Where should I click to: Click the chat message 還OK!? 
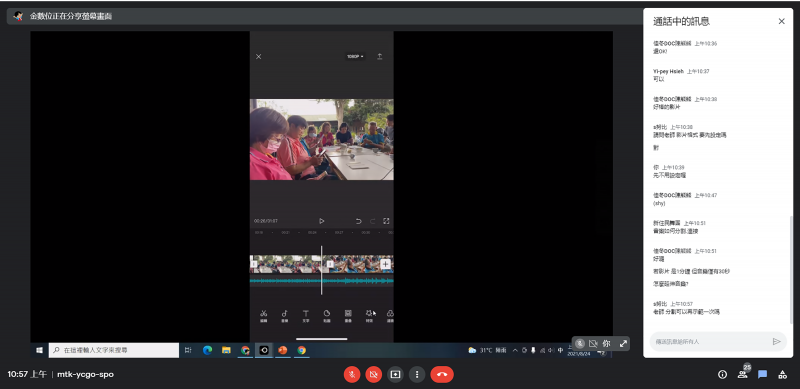660,52
